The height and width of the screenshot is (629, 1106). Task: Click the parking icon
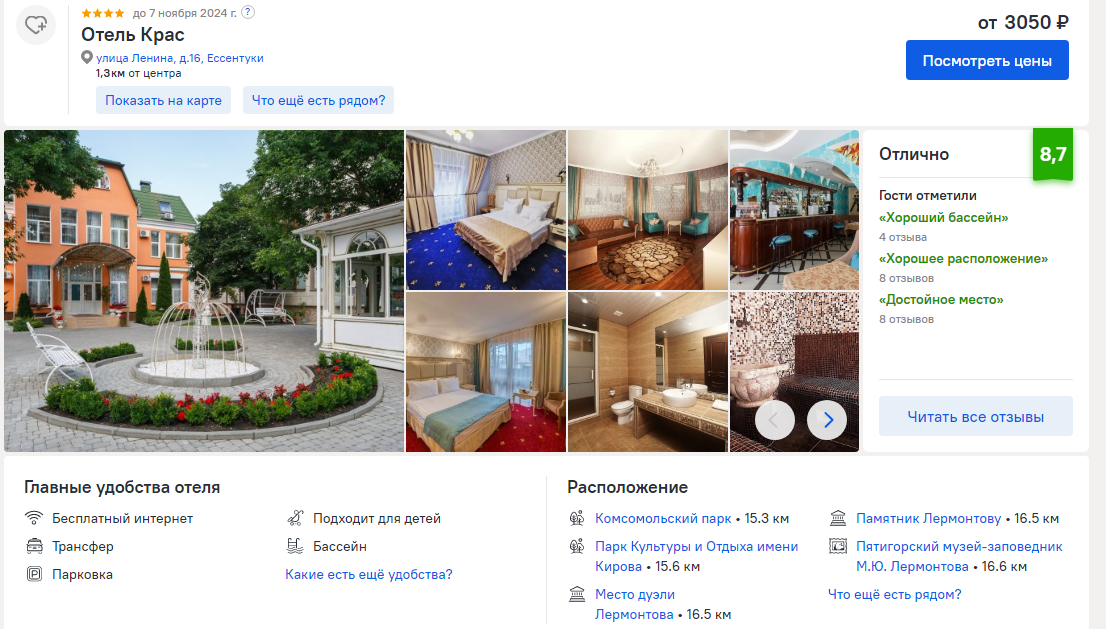click(x=34, y=574)
